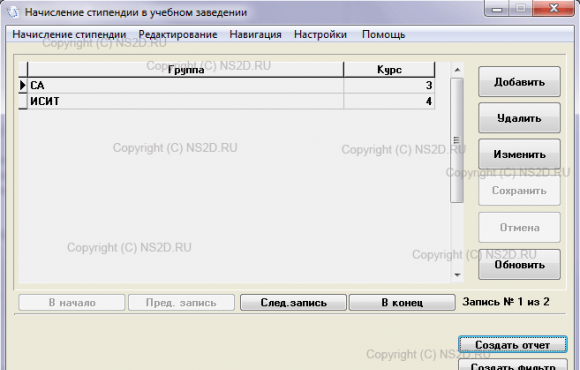The height and width of the screenshot is (370, 580).
Task: Click the Группа column header
Action: 186,70
